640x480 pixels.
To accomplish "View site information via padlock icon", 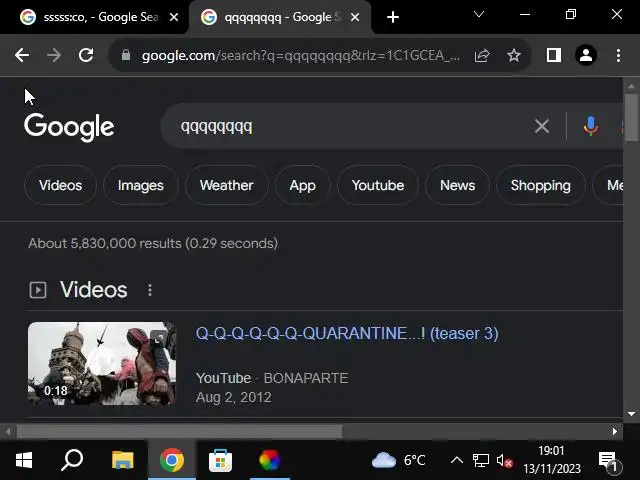I will (126, 55).
